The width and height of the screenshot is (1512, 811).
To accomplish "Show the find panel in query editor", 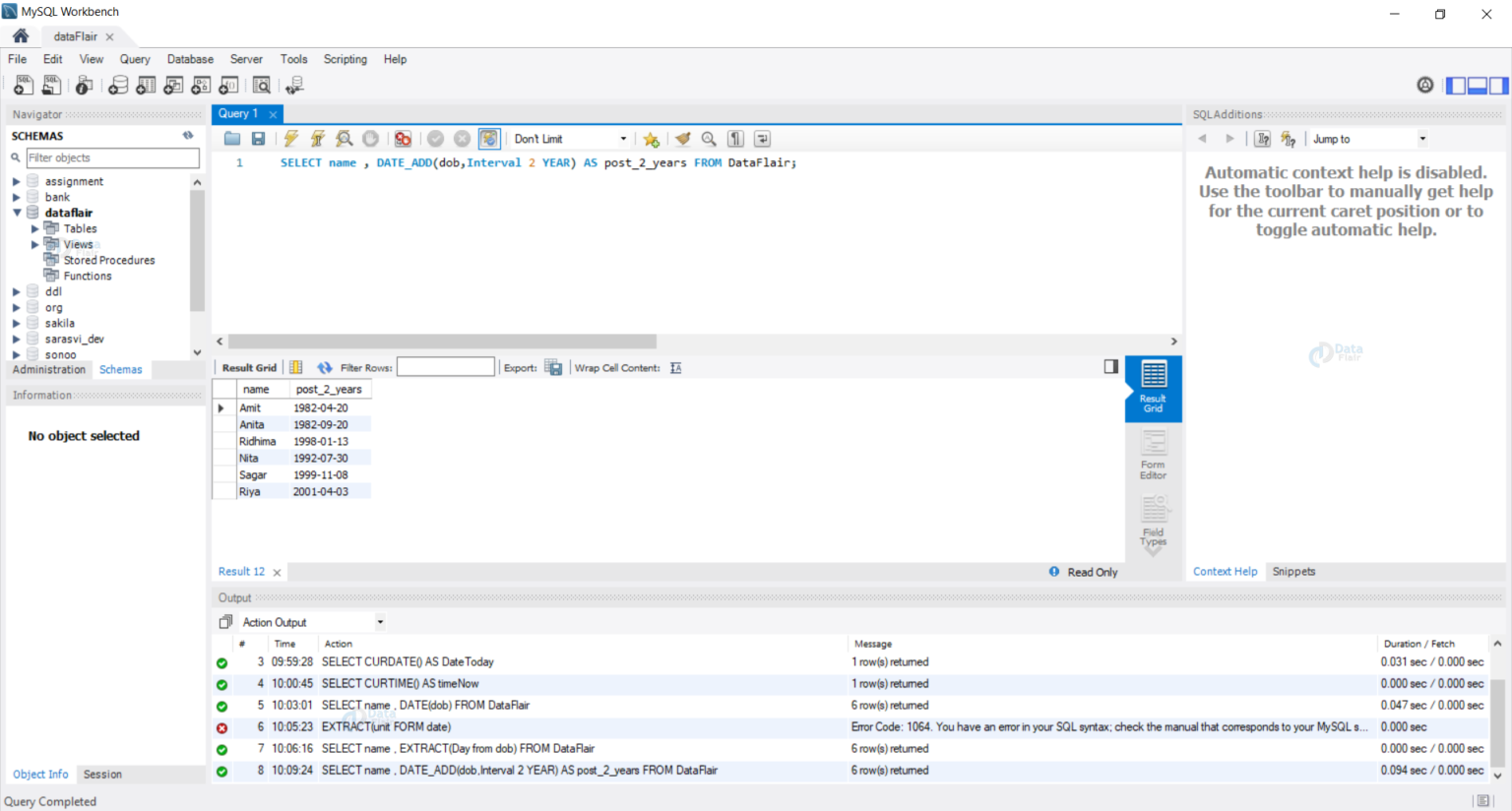I will pyautogui.click(x=709, y=139).
